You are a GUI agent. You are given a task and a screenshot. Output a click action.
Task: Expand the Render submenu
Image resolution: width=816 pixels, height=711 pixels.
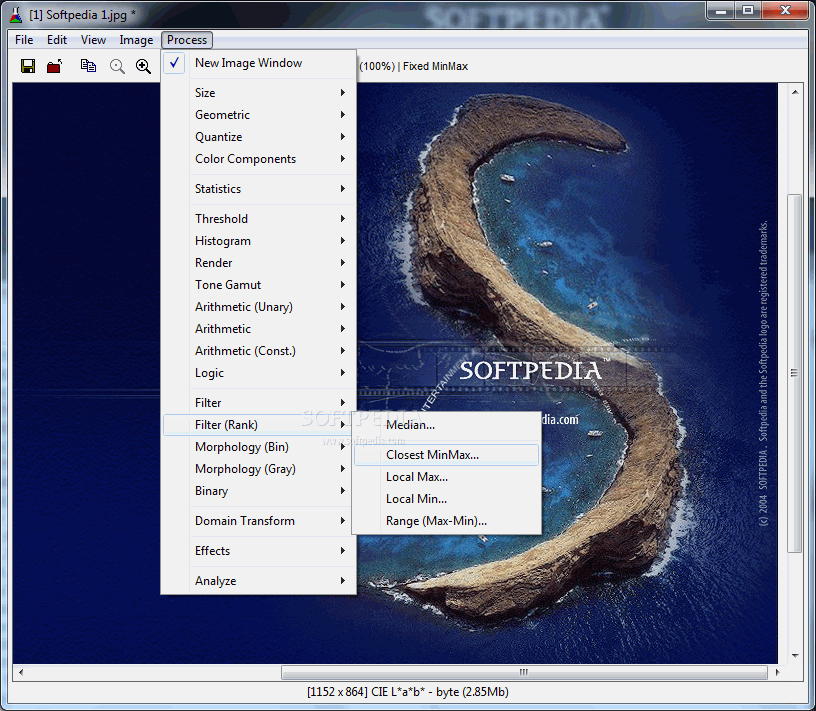259,263
